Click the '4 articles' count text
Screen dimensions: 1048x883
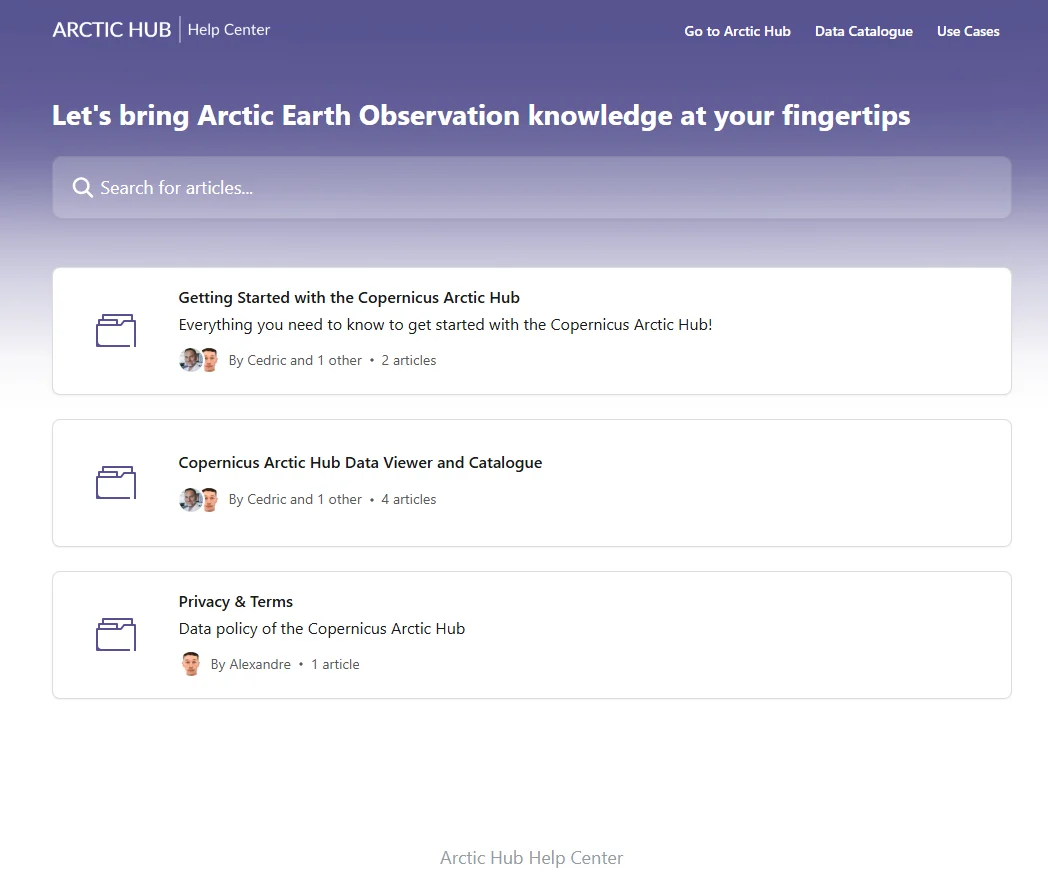tap(408, 499)
